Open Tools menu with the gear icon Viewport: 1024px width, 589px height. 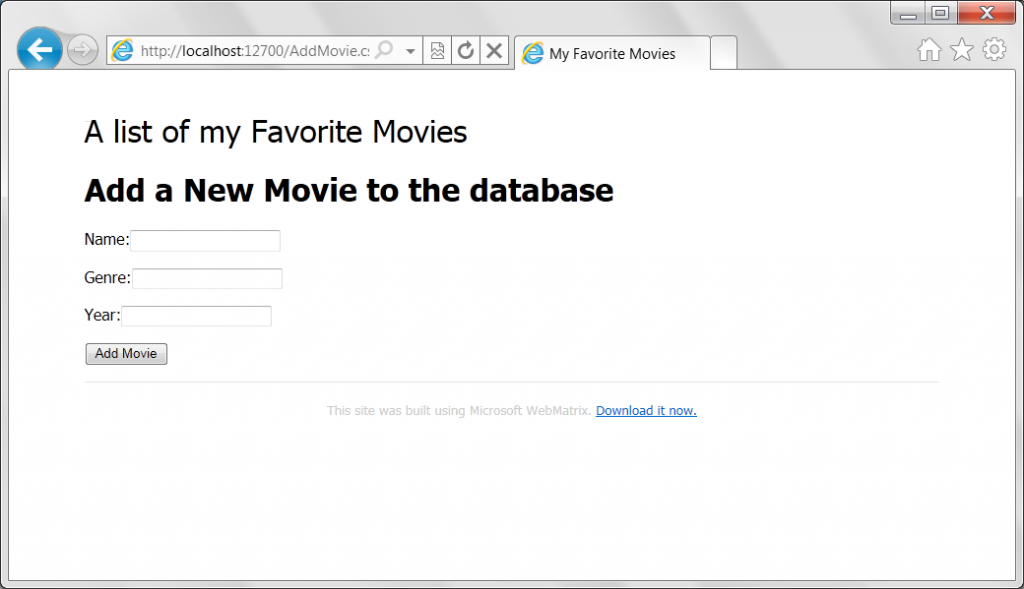[994, 50]
